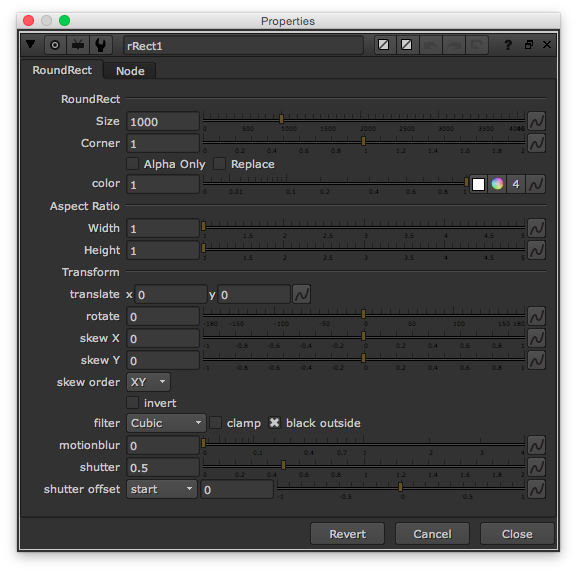The image size is (577, 573).
Task: Click the motionblur value field
Action: point(163,445)
